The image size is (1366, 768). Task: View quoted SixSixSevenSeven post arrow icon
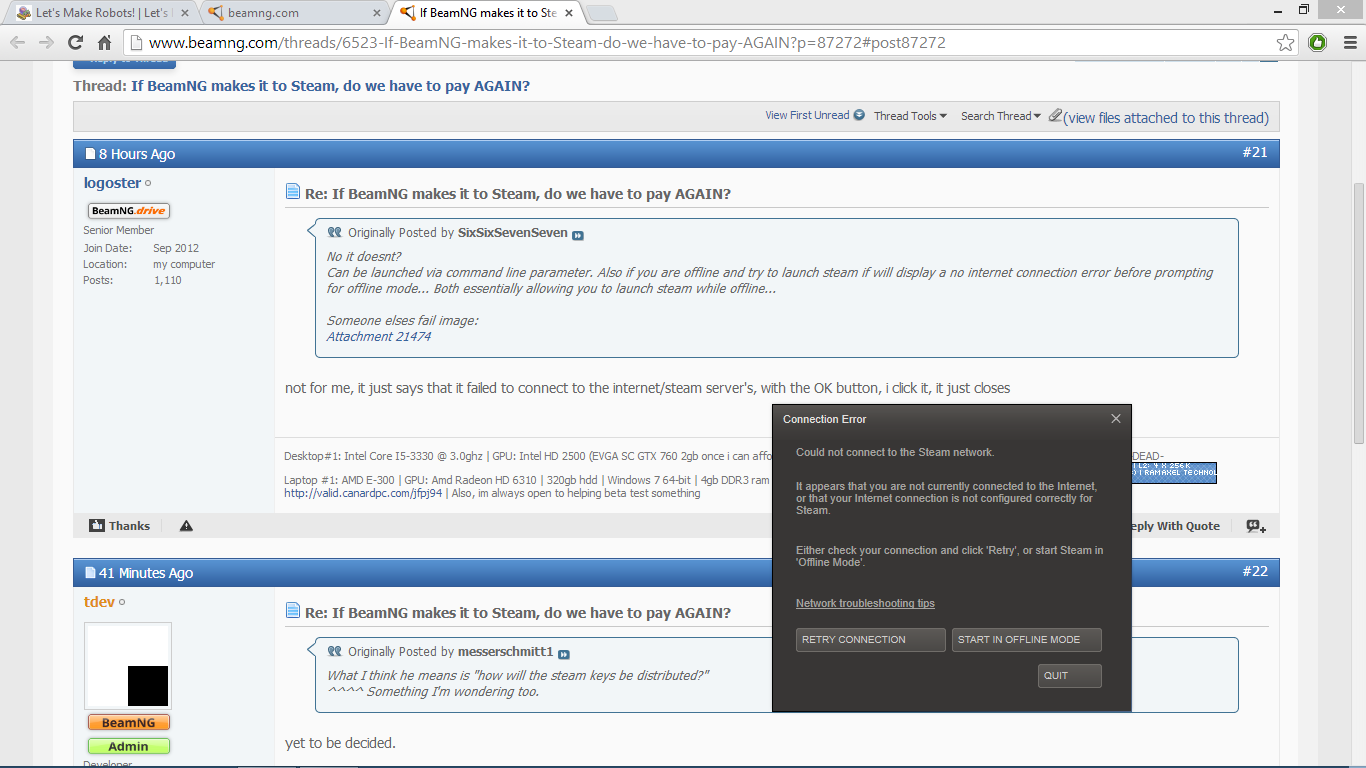click(x=578, y=234)
